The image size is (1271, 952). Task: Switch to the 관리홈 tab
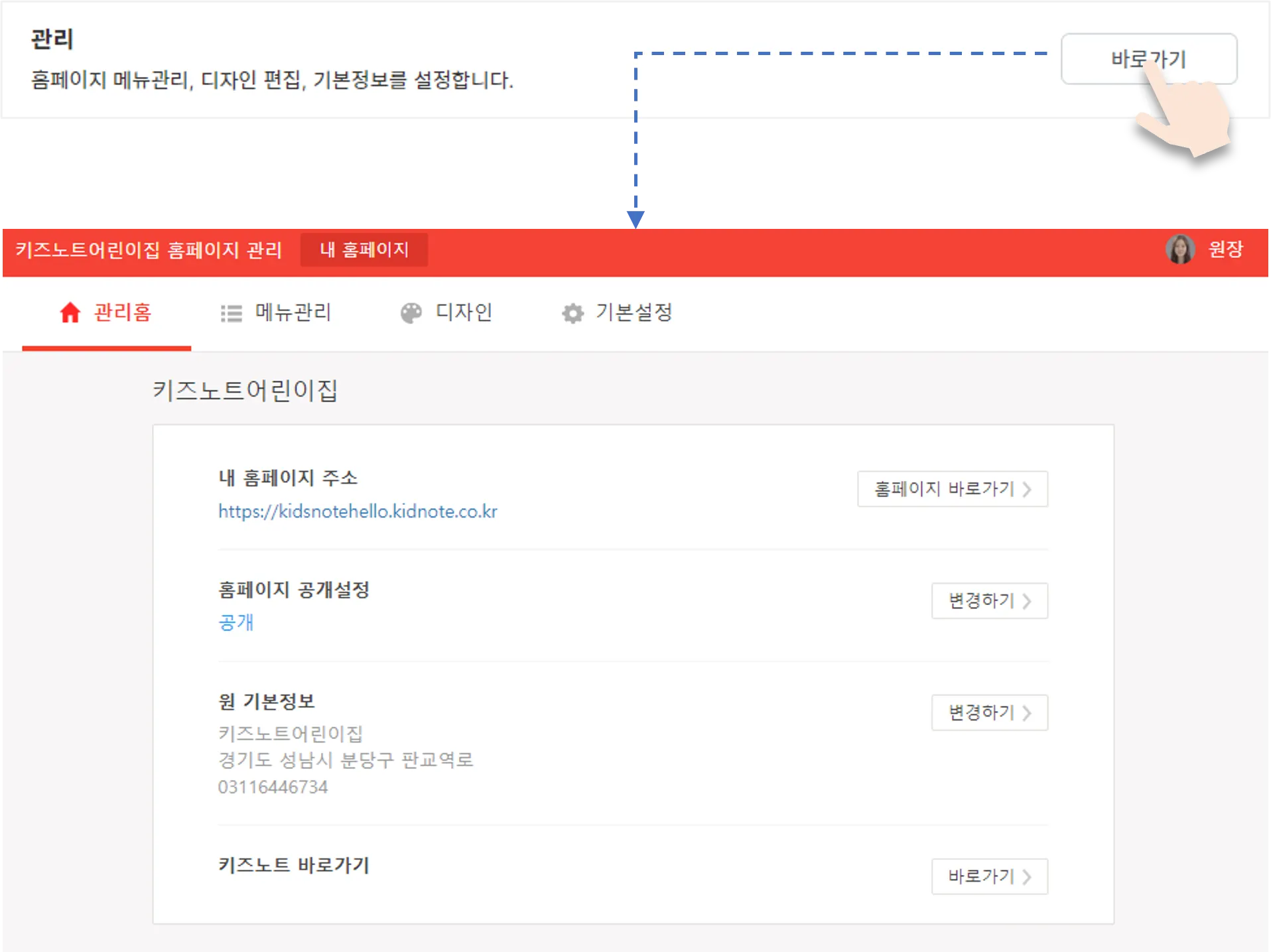tap(106, 312)
